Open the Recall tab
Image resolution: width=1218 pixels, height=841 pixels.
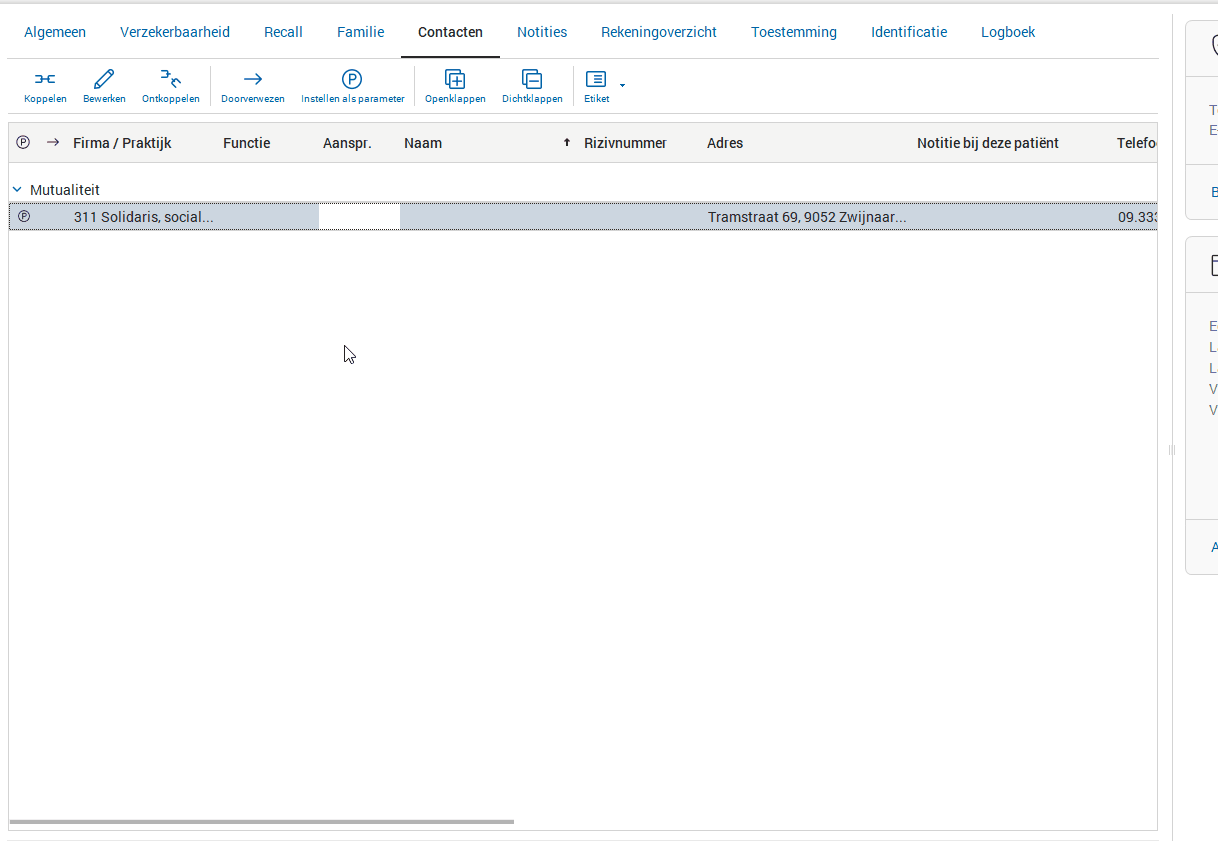coord(283,32)
